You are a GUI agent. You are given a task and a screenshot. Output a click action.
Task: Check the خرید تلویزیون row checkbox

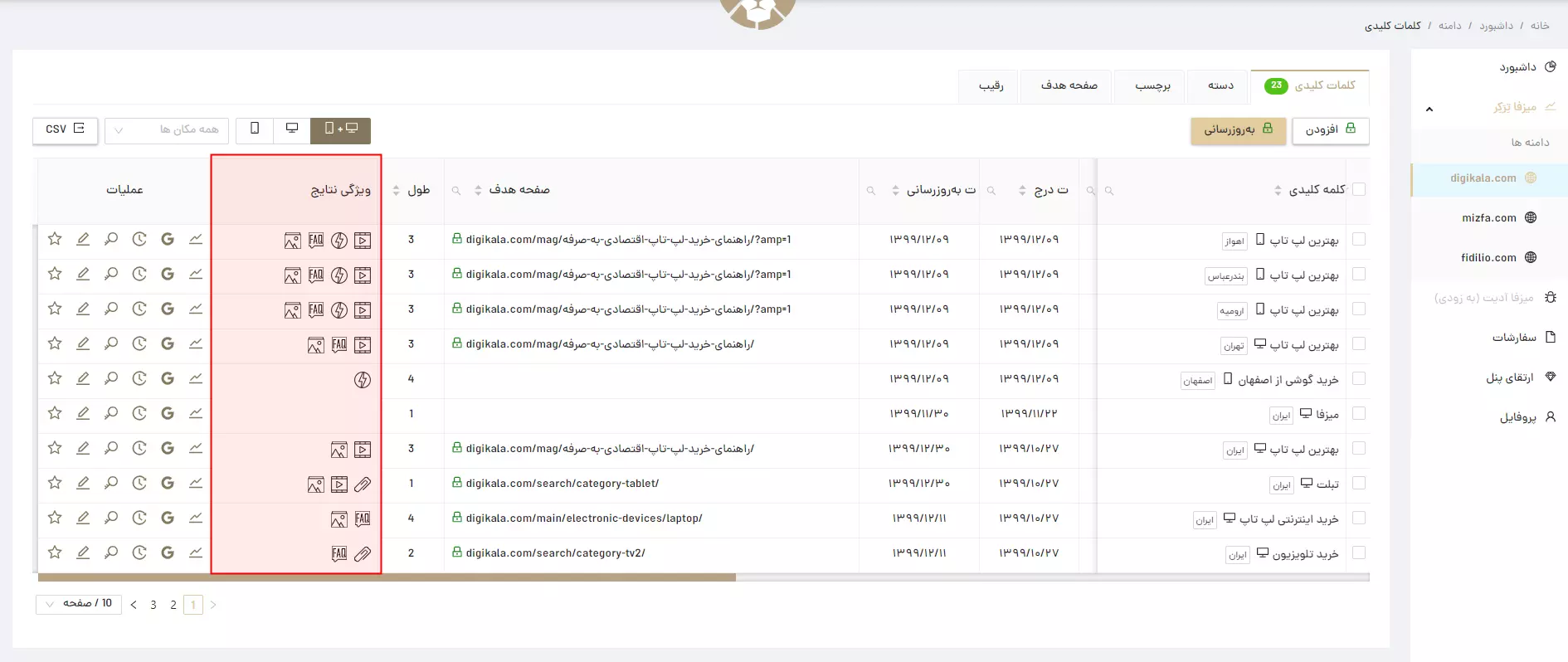[x=1359, y=552]
